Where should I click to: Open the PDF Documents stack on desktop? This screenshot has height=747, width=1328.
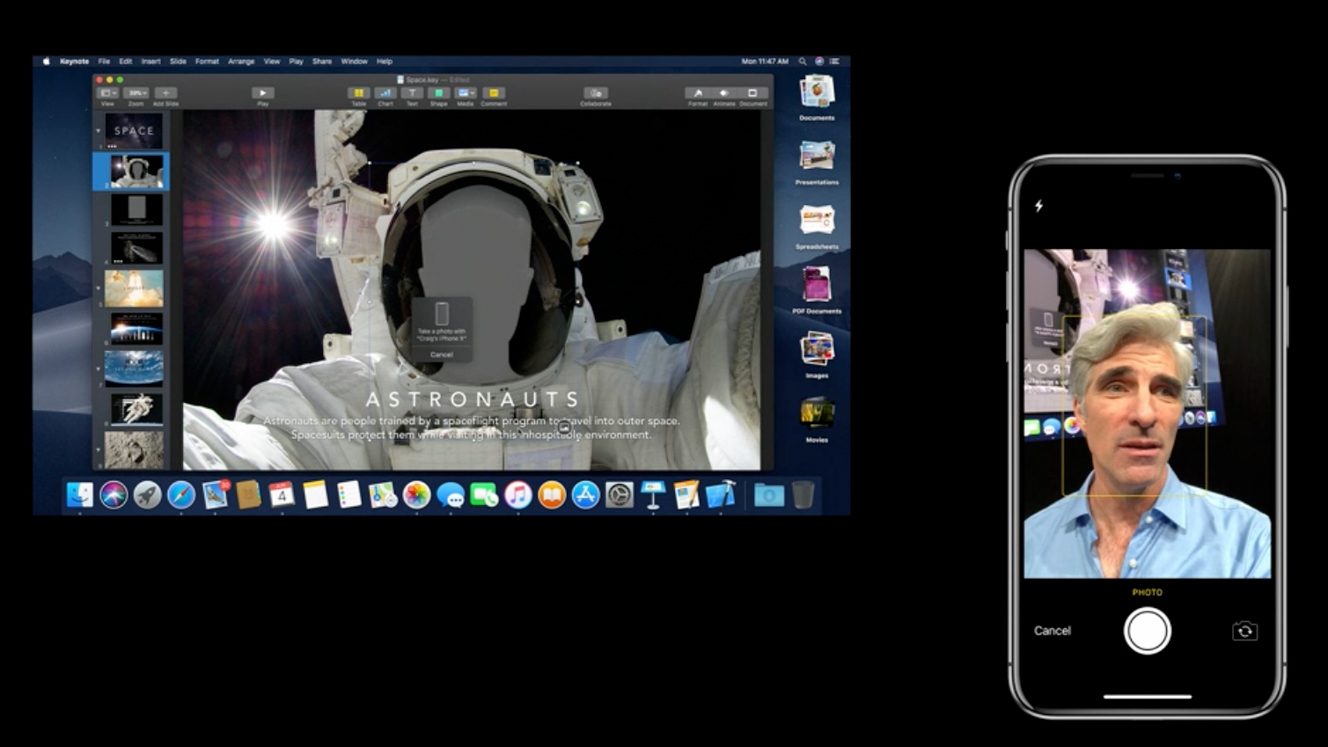tap(817, 285)
